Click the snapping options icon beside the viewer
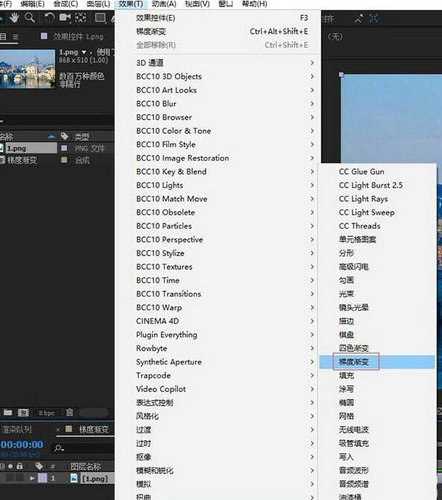The image size is (442, 500). pos(359,18)
